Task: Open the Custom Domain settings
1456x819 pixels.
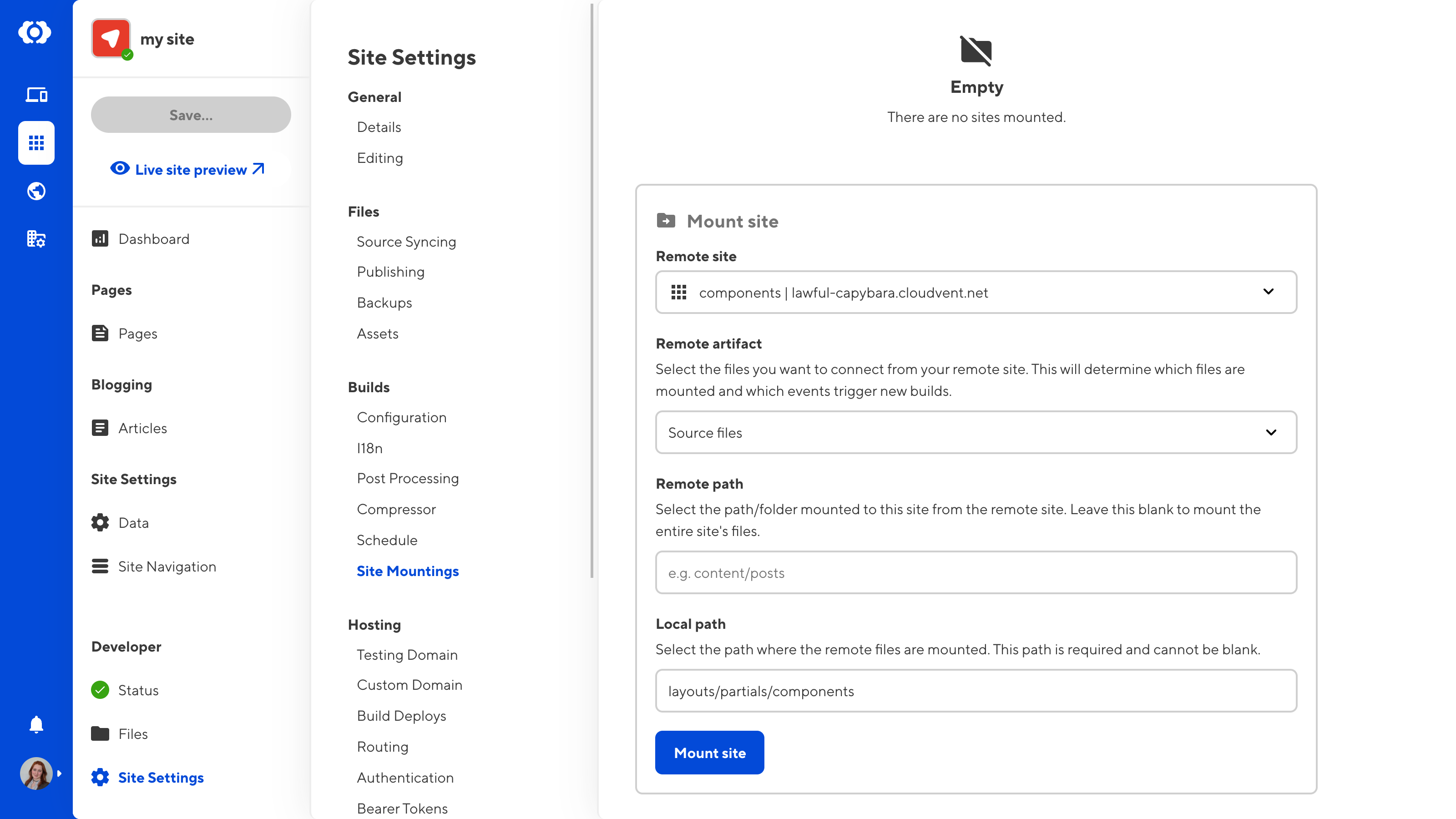Action: 409,685
